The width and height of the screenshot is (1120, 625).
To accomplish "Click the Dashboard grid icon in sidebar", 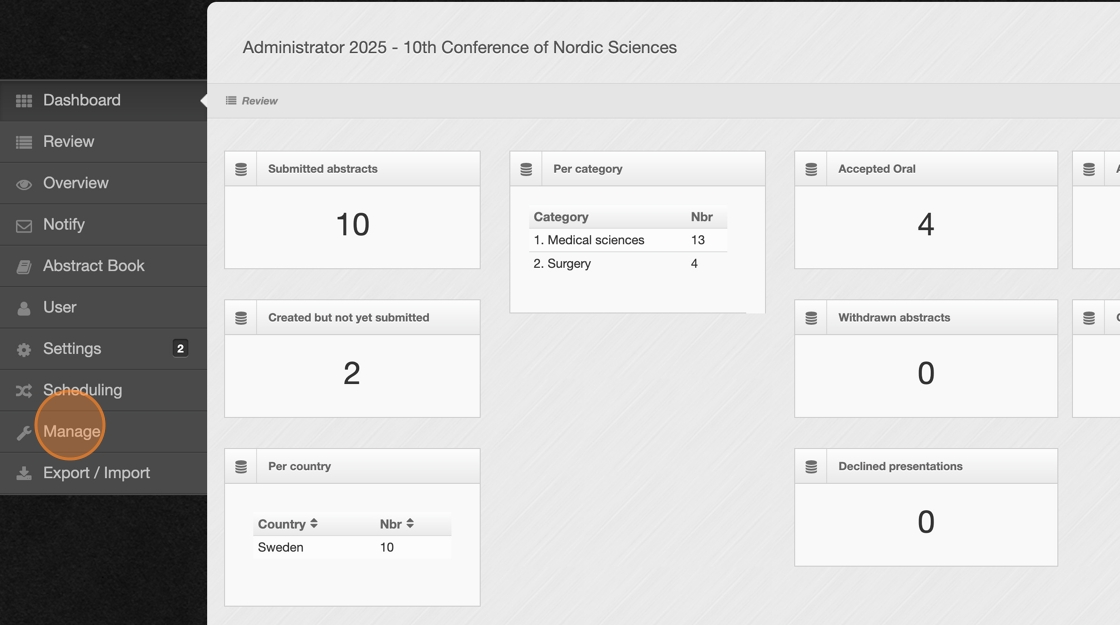I will coord(24,101).
